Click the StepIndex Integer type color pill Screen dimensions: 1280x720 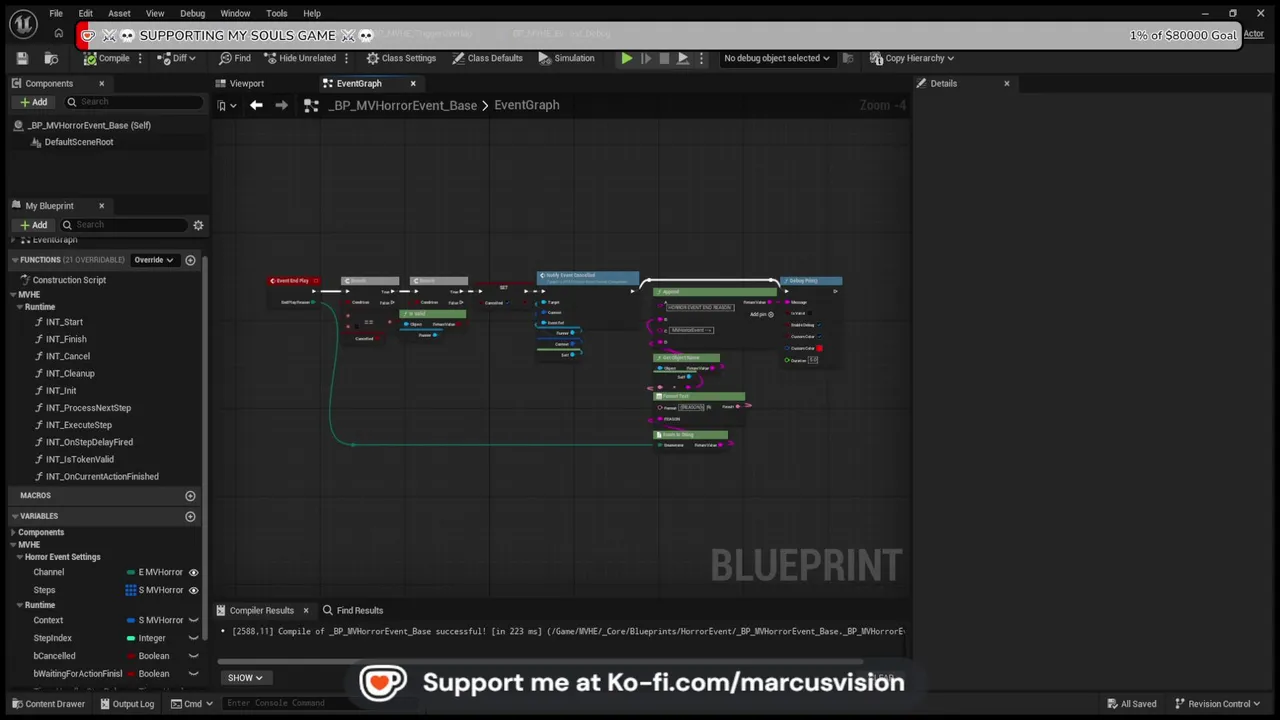131,638
